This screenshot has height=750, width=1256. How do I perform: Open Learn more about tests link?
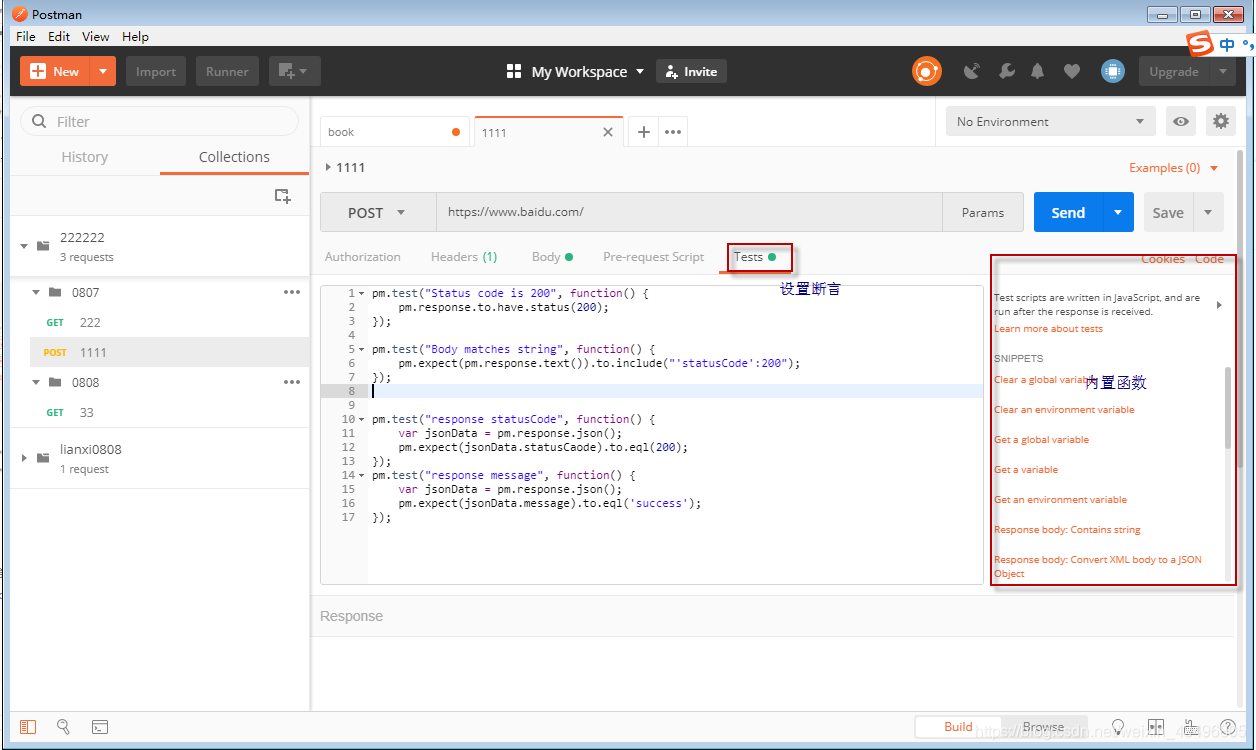(x=1048, y=329)
